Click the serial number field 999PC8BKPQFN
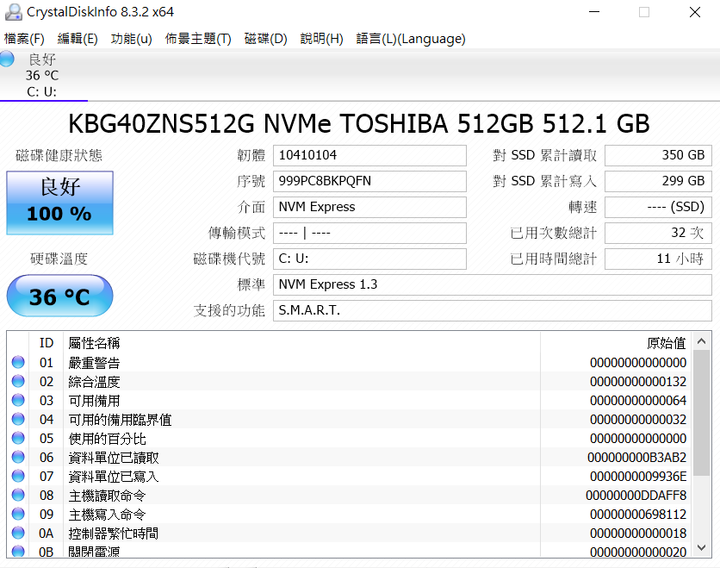The image size is (720, 568). click(370, 181)
